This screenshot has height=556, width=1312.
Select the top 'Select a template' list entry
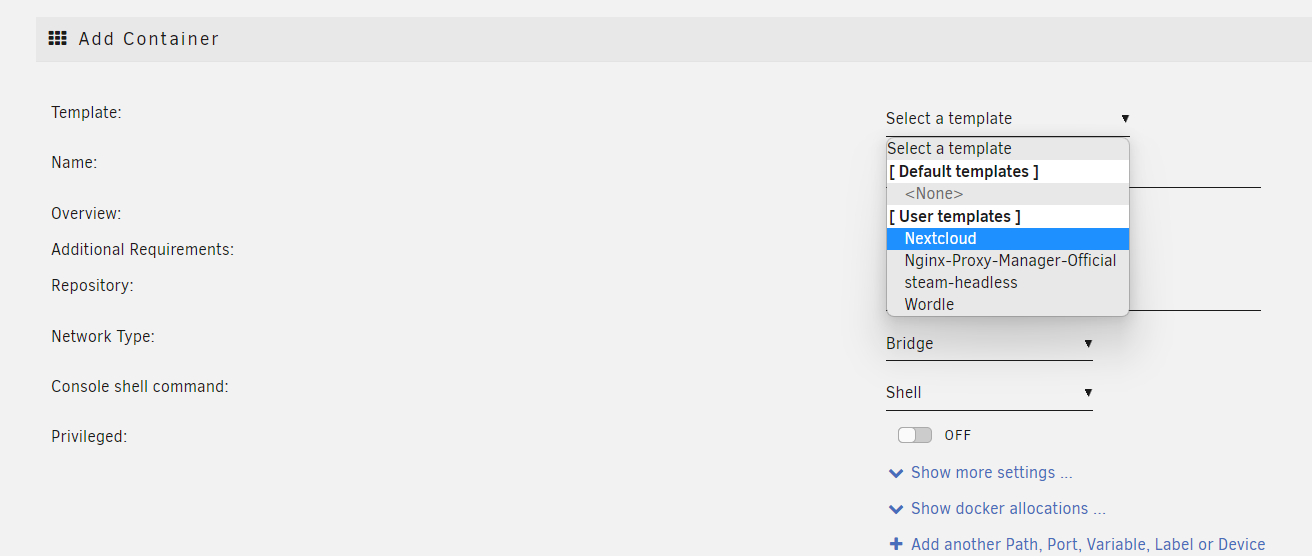(x=1008, y=149)
